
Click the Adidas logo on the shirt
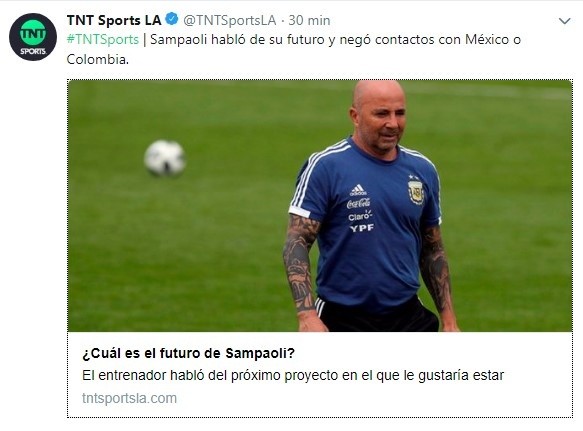[x=358, y=190]
